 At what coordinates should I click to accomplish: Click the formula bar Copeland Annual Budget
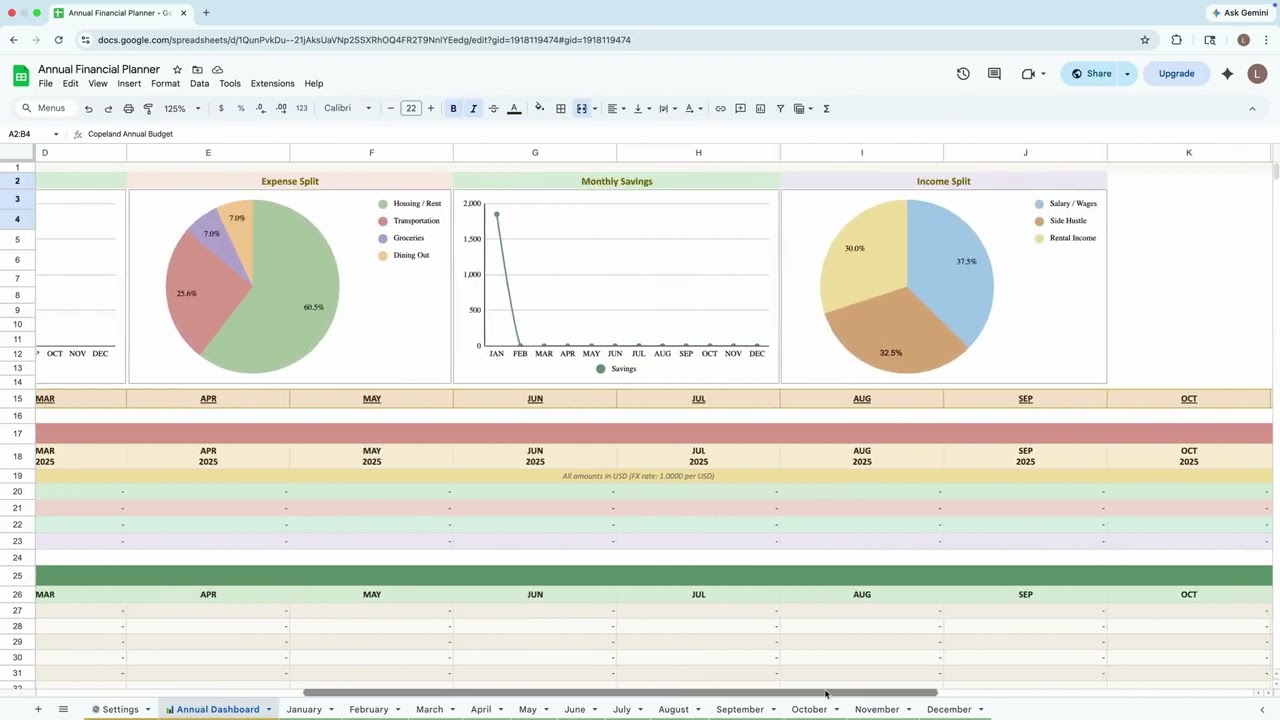(x=130, y=134)
